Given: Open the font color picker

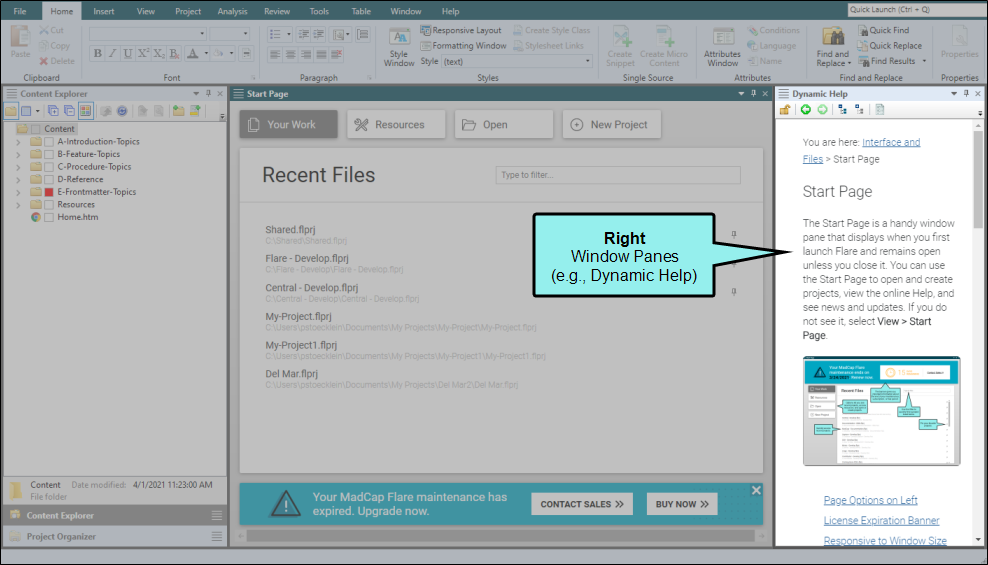Looking at the screenshot, I should [206, 54].
